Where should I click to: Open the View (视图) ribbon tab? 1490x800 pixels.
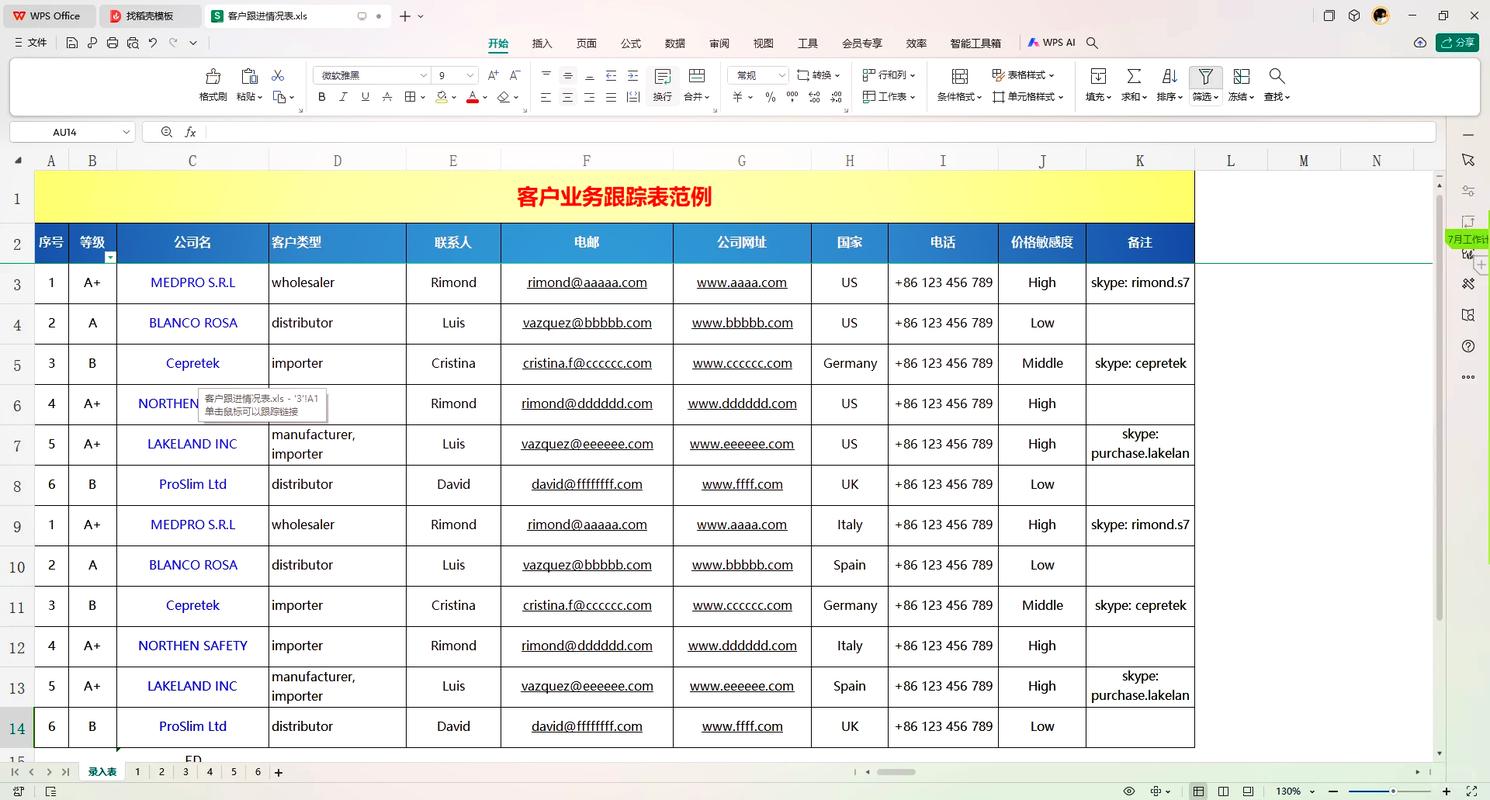763,43
